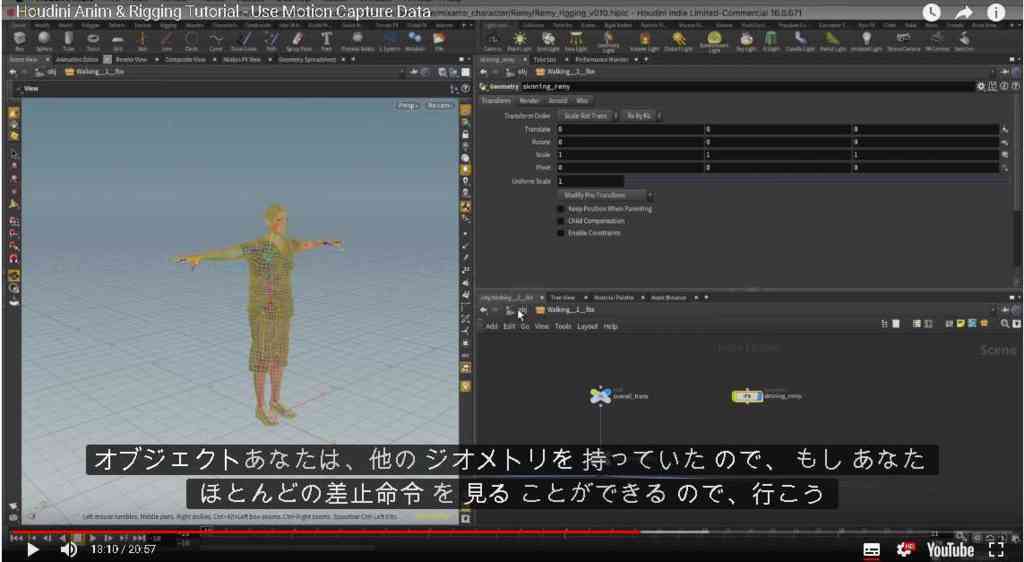Select the Draw Curve shelf tool
This screenshot has width=1024, height=562.
[244, 41]
